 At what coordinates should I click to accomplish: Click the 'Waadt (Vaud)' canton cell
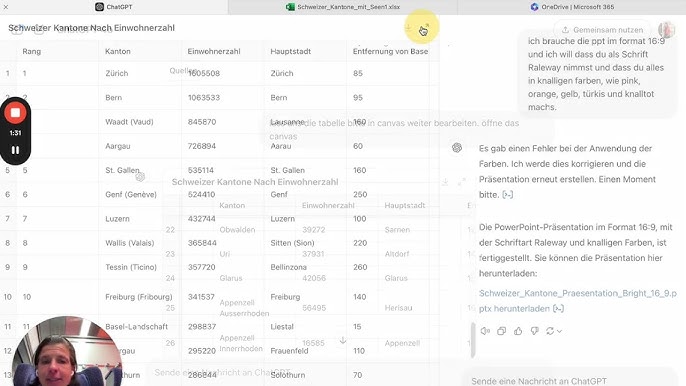tap(129, 122)
